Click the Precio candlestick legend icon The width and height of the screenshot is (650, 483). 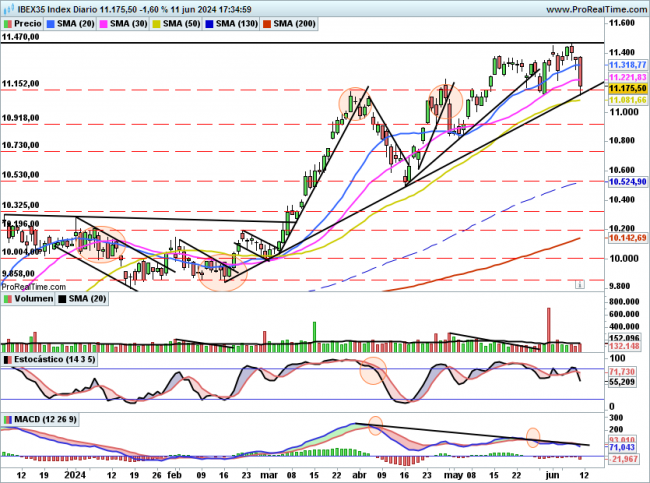(9, 22)
